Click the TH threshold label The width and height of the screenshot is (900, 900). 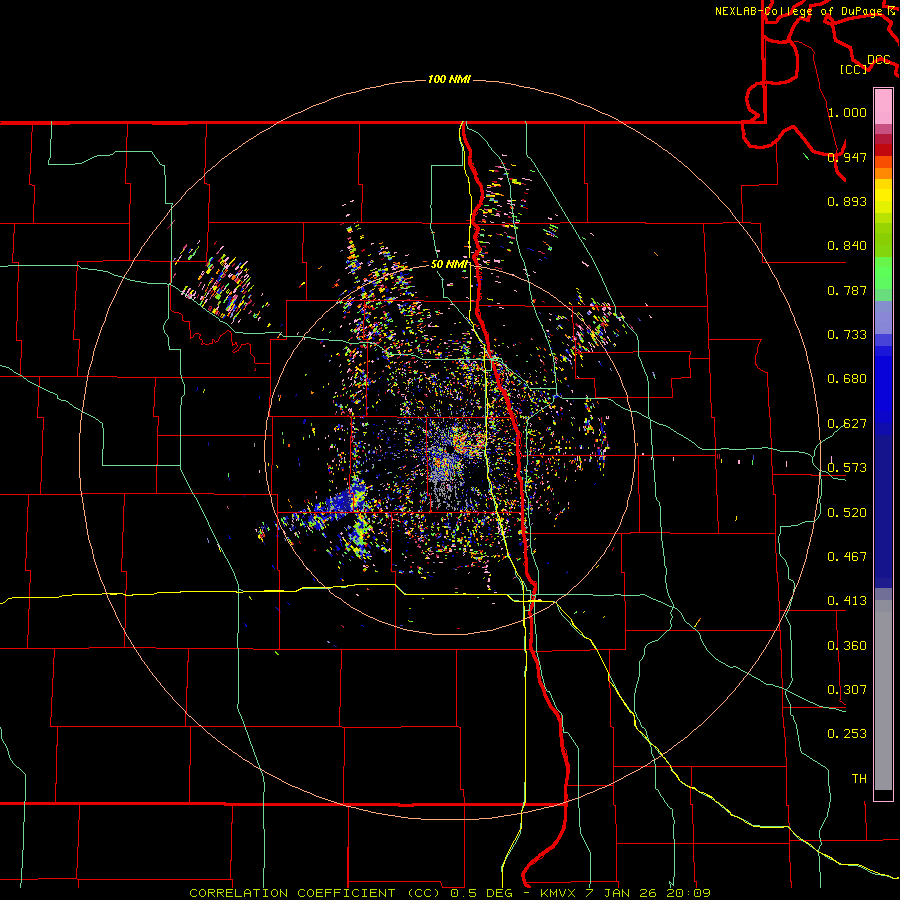coord(859,779)
